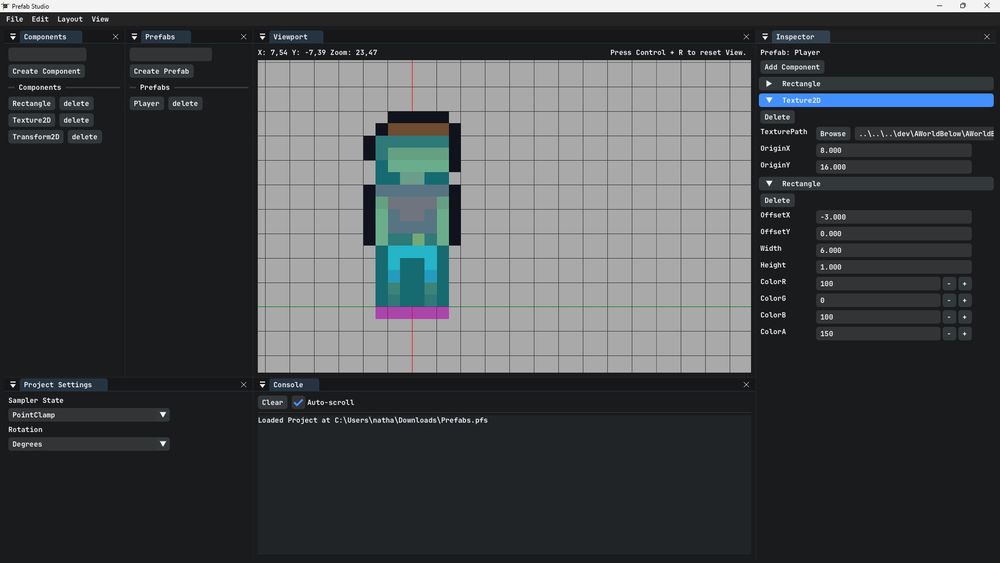Click the Prefabs name input field
1000x563 pixels.
coord(171,54)
